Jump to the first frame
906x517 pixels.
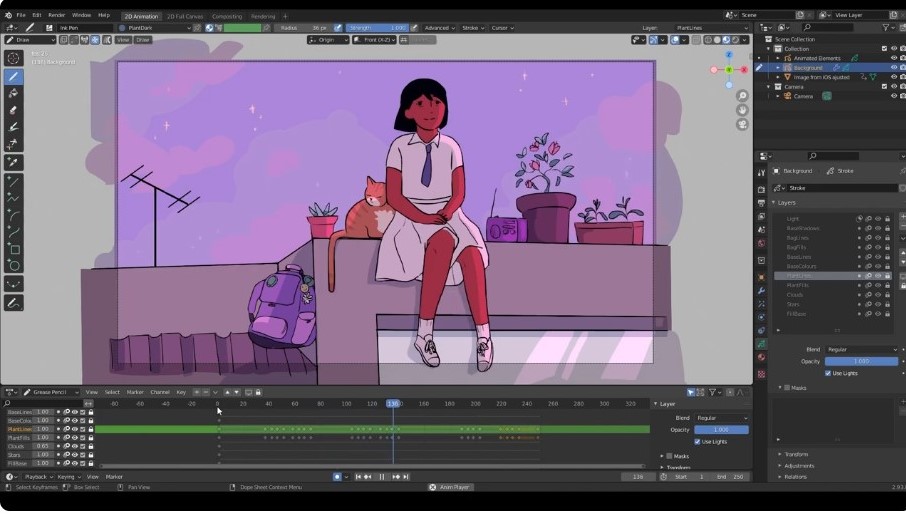pos(358,477)
